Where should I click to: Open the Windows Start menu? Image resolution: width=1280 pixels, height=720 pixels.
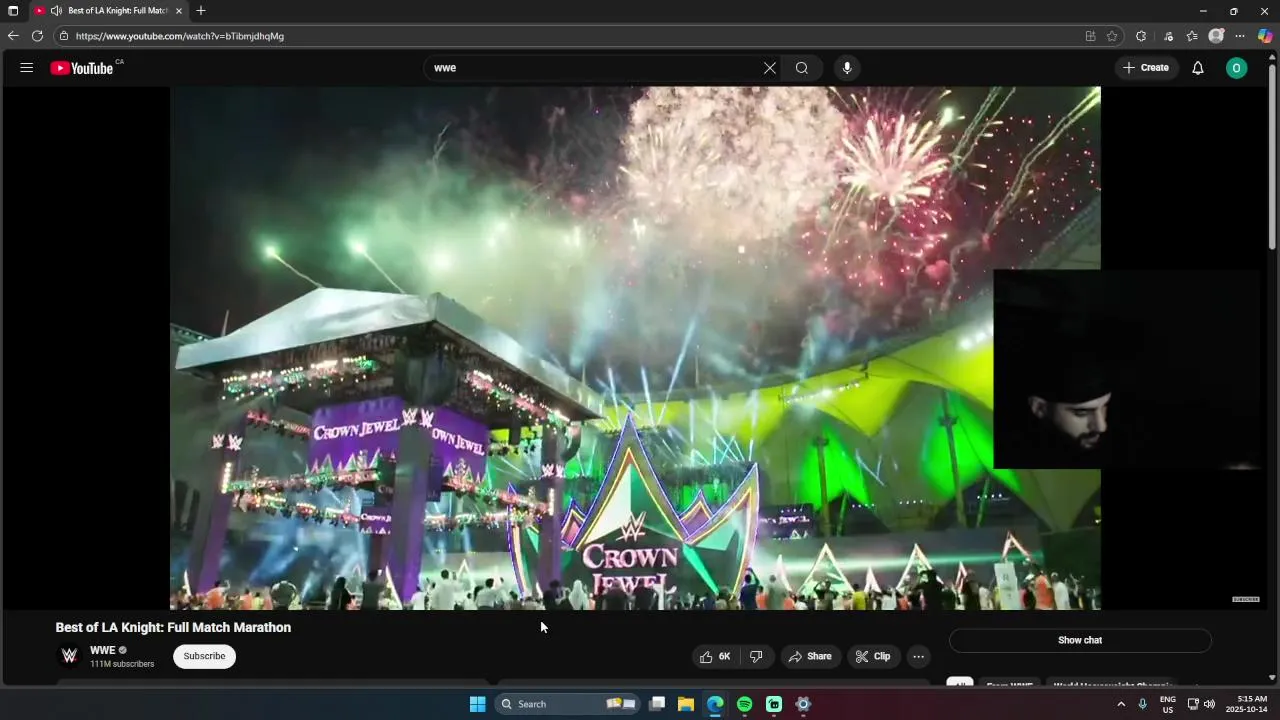point(478,704)
